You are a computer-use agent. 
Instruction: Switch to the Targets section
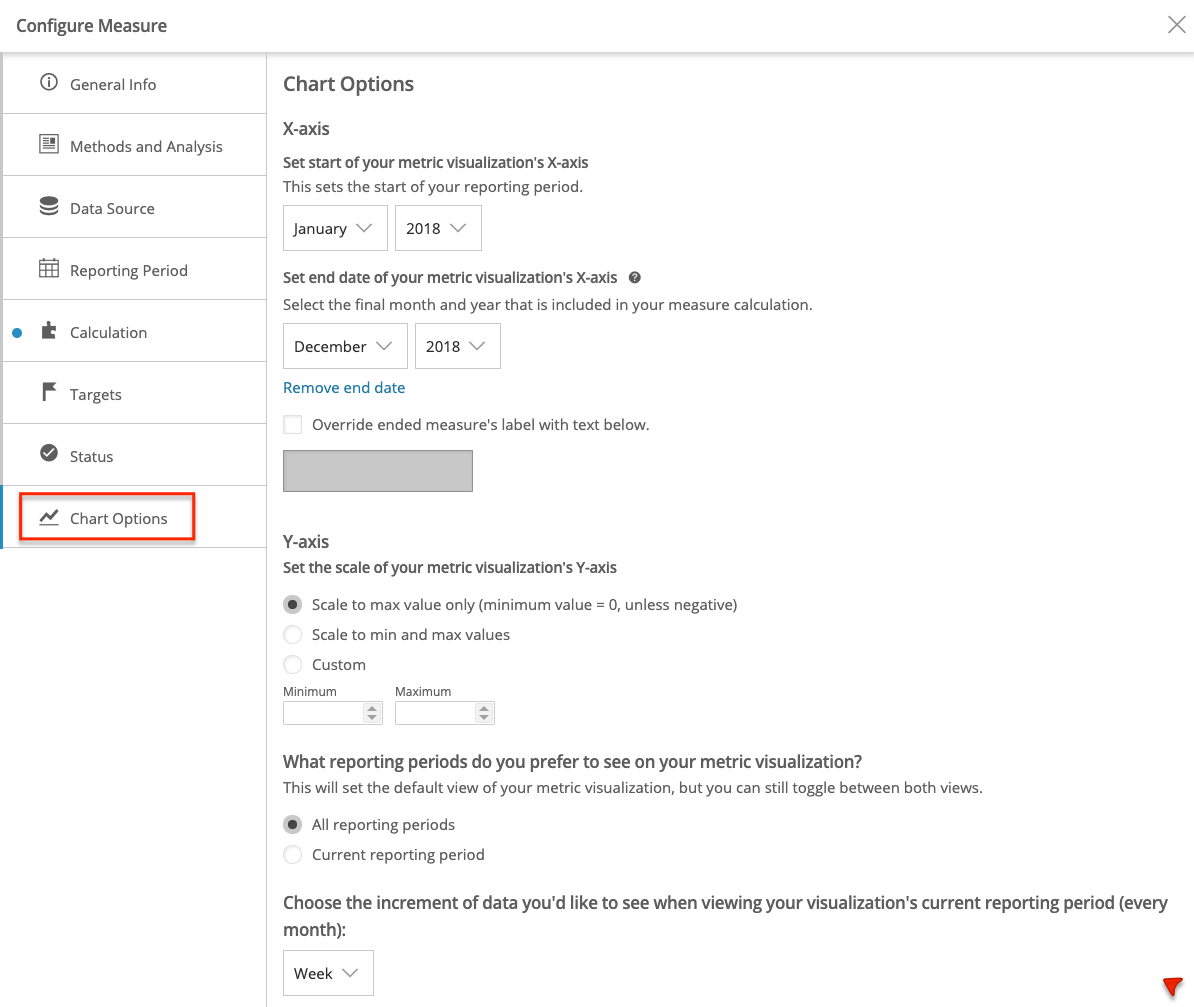(x=95, y=393)
